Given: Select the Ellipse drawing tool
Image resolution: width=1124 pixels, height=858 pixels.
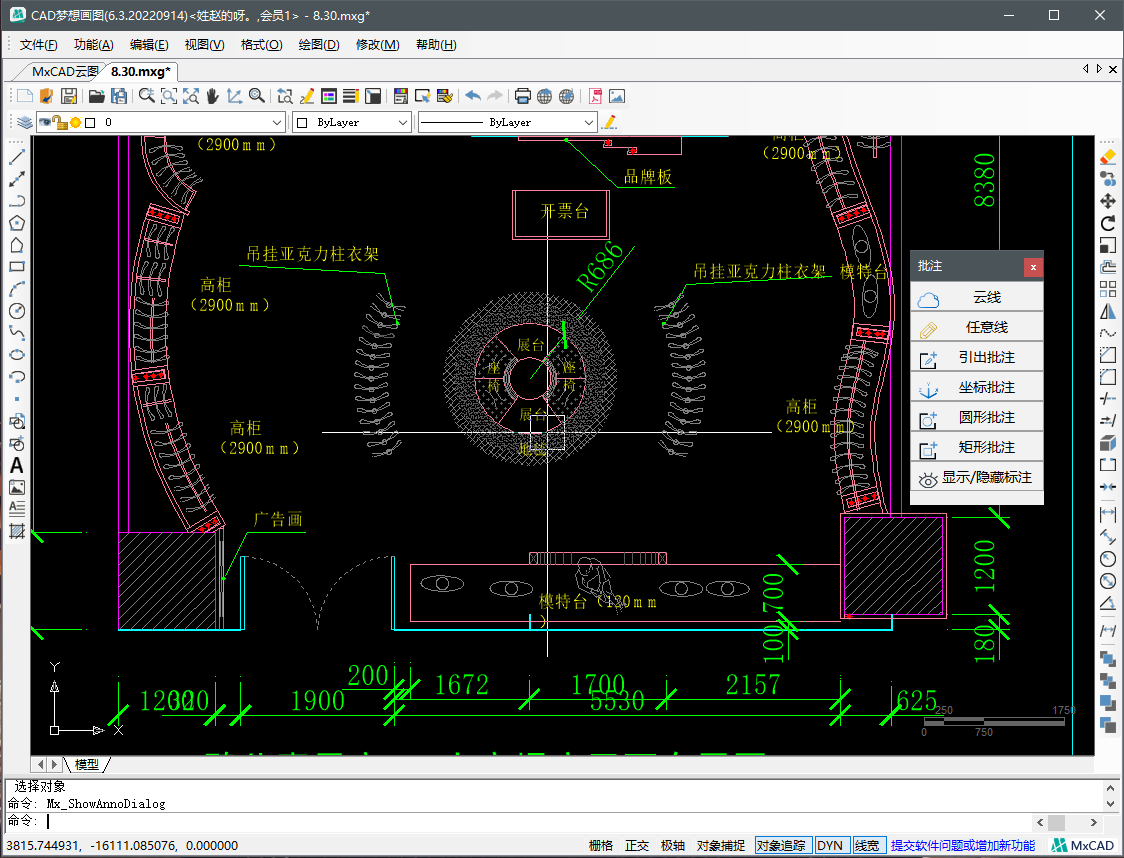Looking at the screenshot, I should [x=16, y=355].
